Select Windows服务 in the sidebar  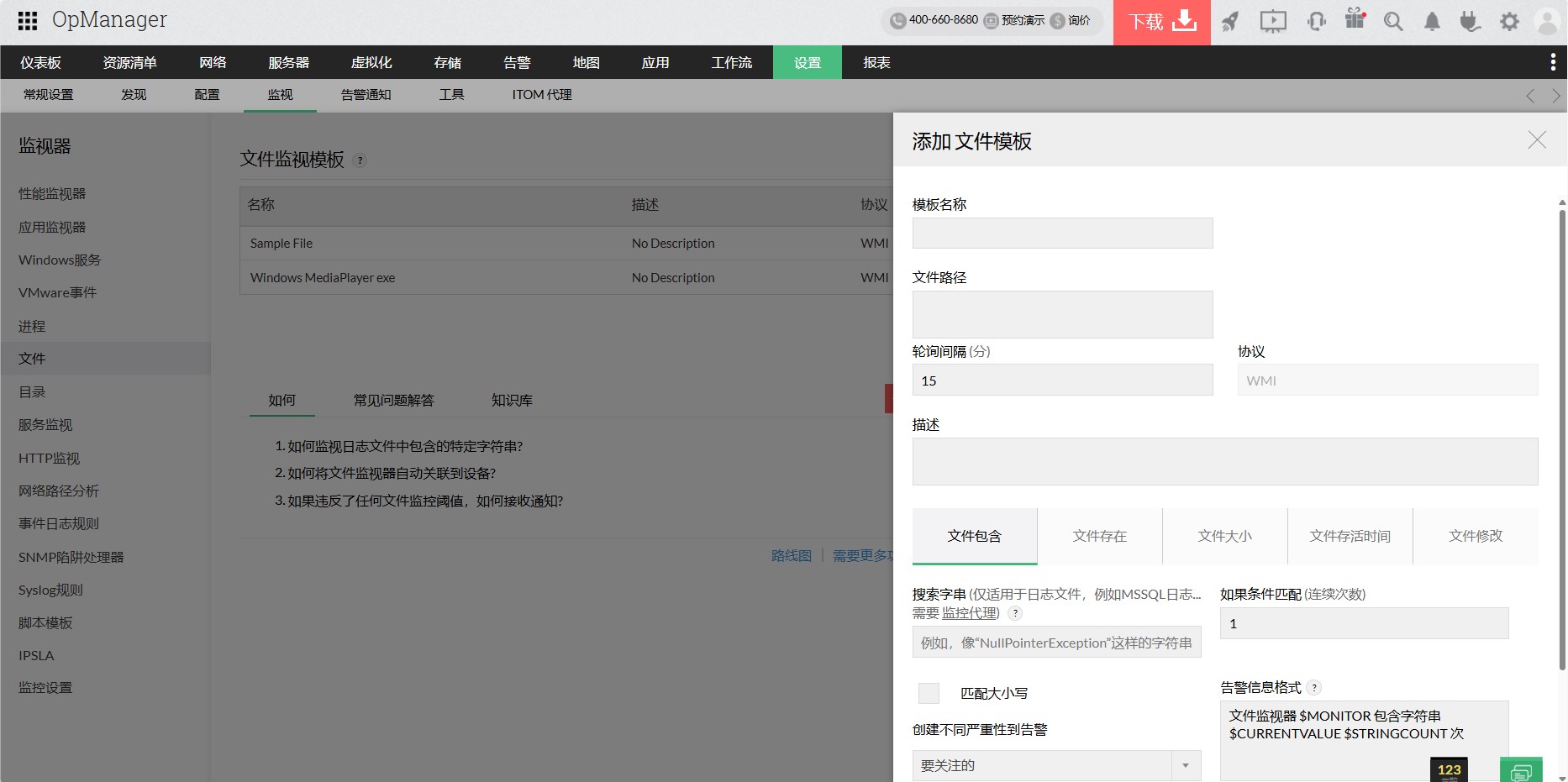coord(60,260)
